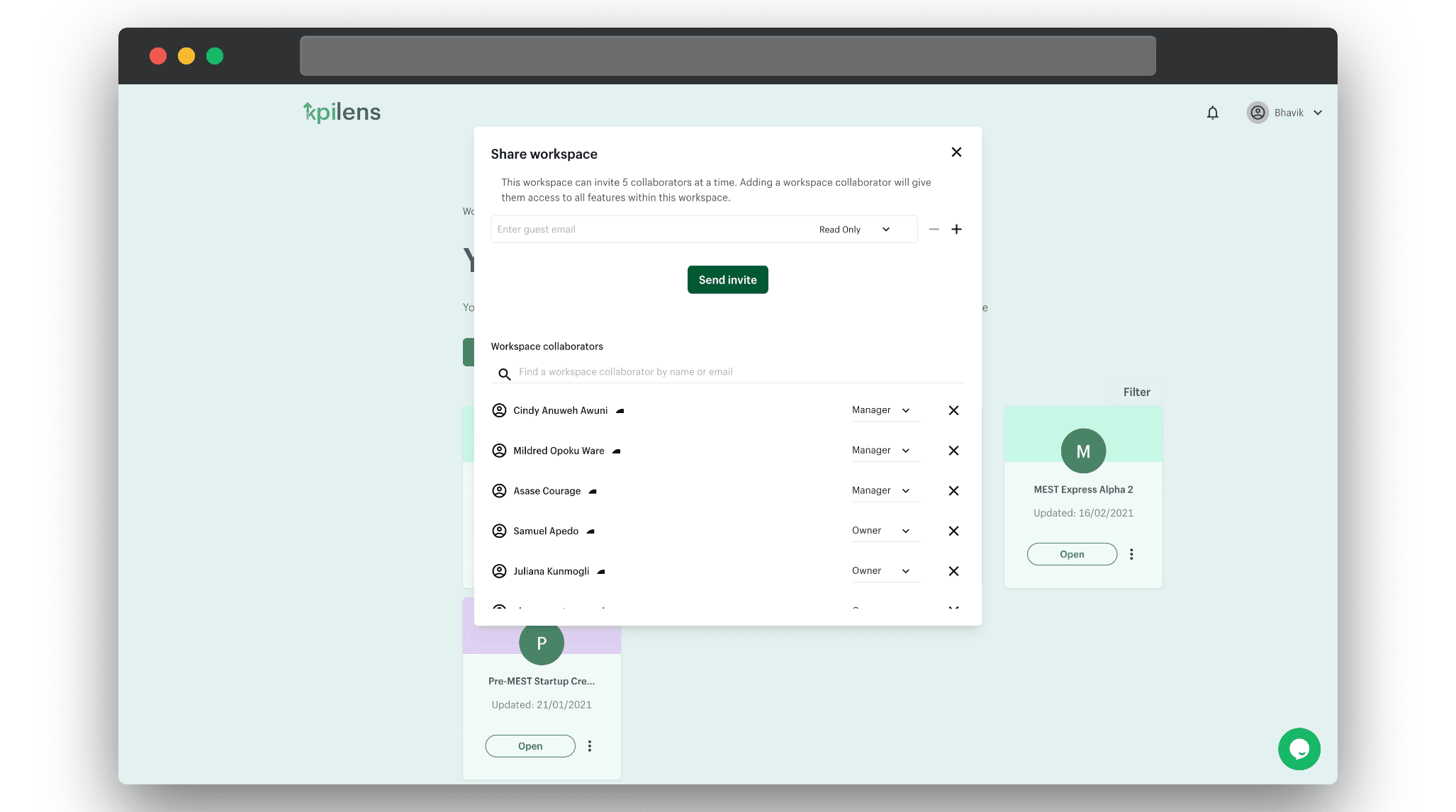Click the kpilens logo

coord(342,112)
